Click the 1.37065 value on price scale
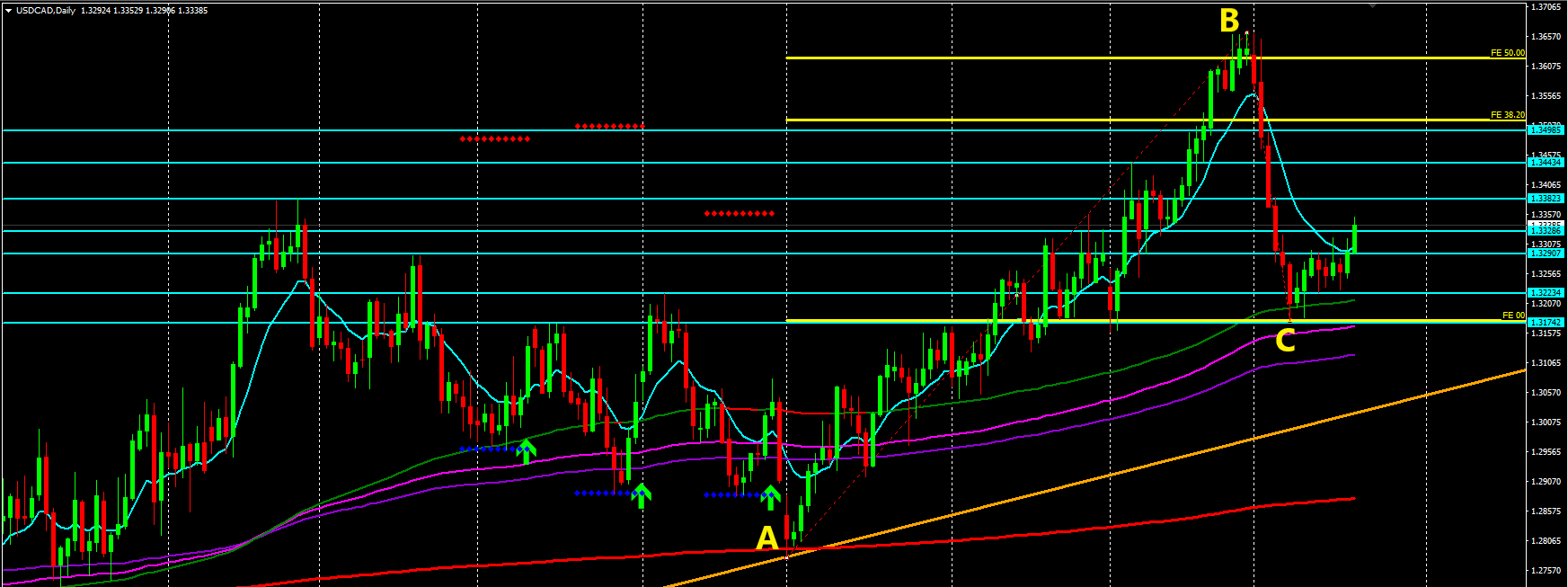Screen dimensions: 1568x587 click(1546, 7)
